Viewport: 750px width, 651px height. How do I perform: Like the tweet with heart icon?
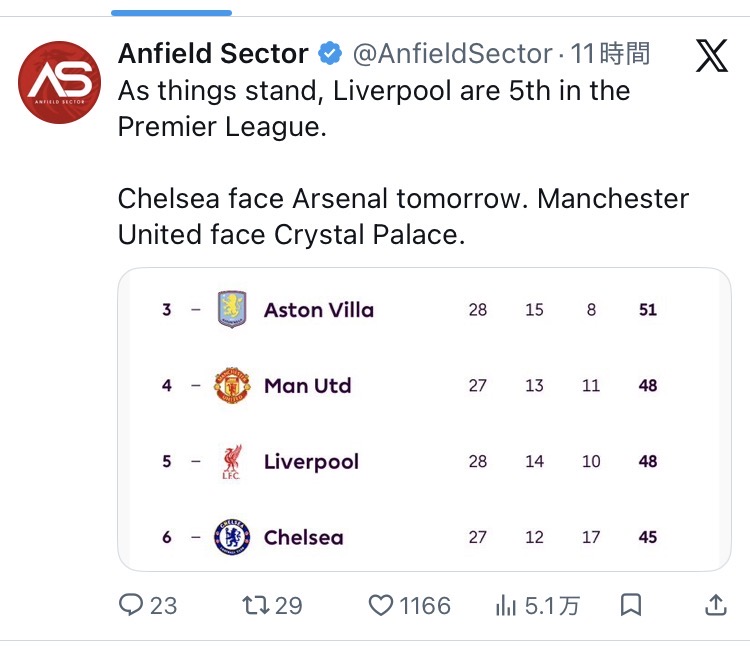tap(381, 604)
